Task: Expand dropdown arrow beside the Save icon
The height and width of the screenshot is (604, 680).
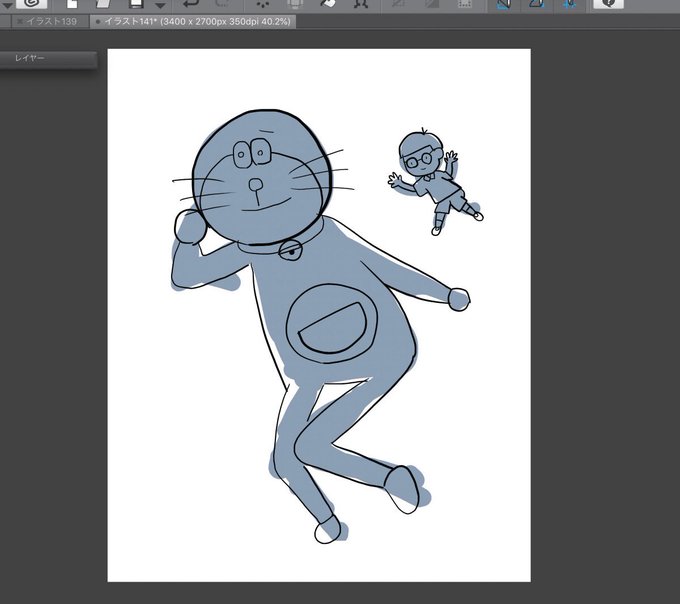Action: coord(160,5)
